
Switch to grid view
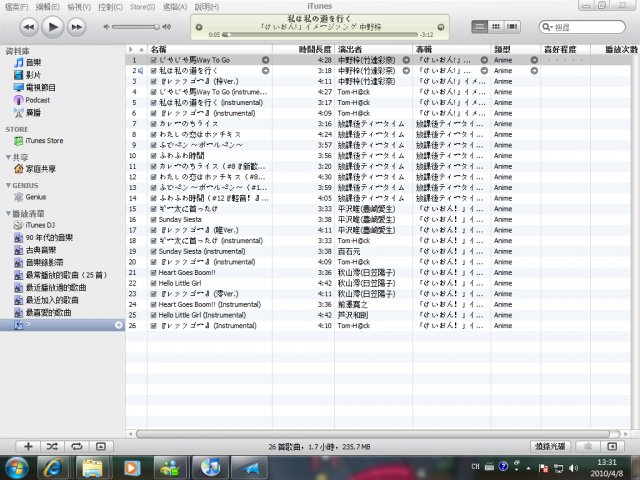(x=496, y=27)
